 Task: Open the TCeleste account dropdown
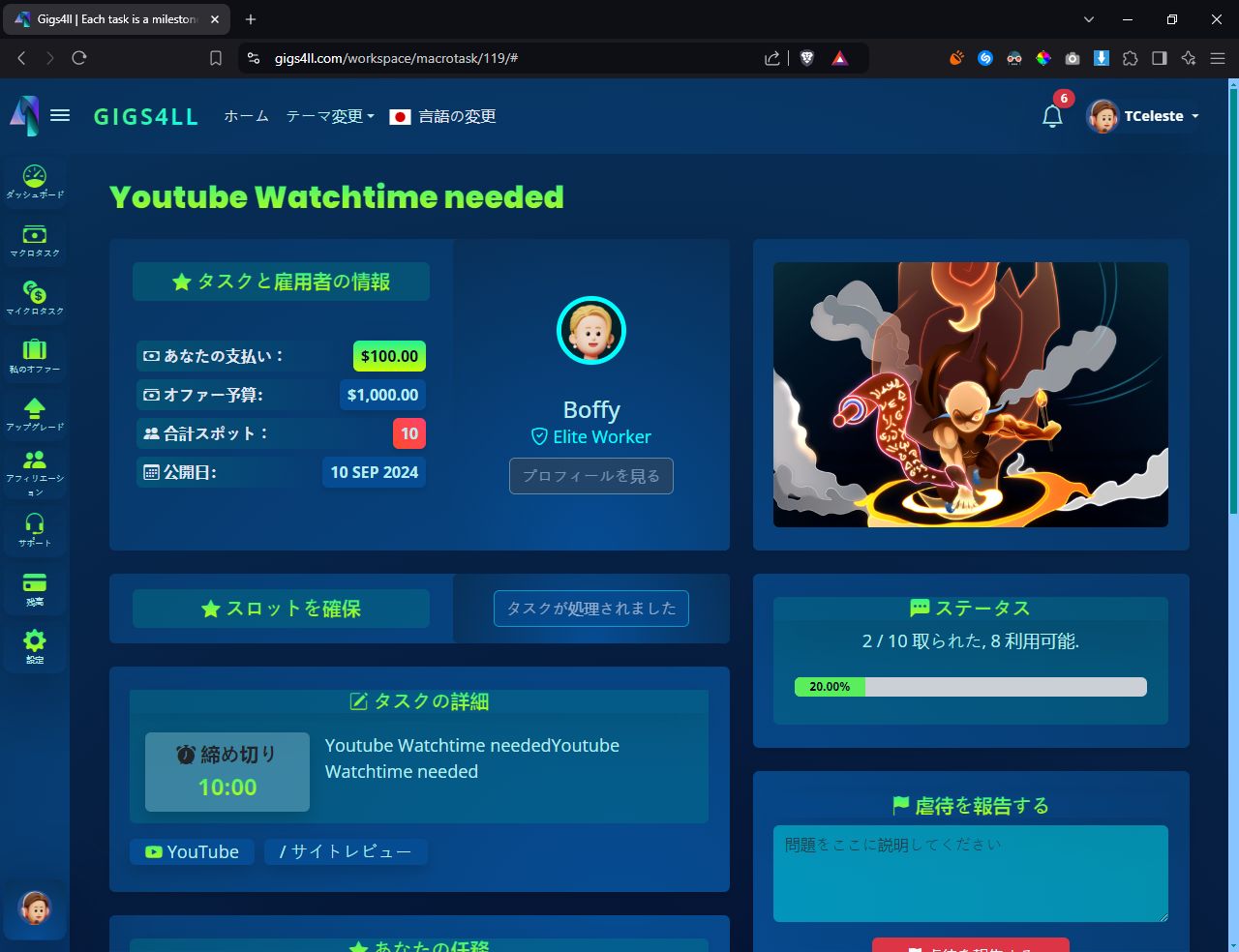pyautogui.click(x=1143, y=116)
